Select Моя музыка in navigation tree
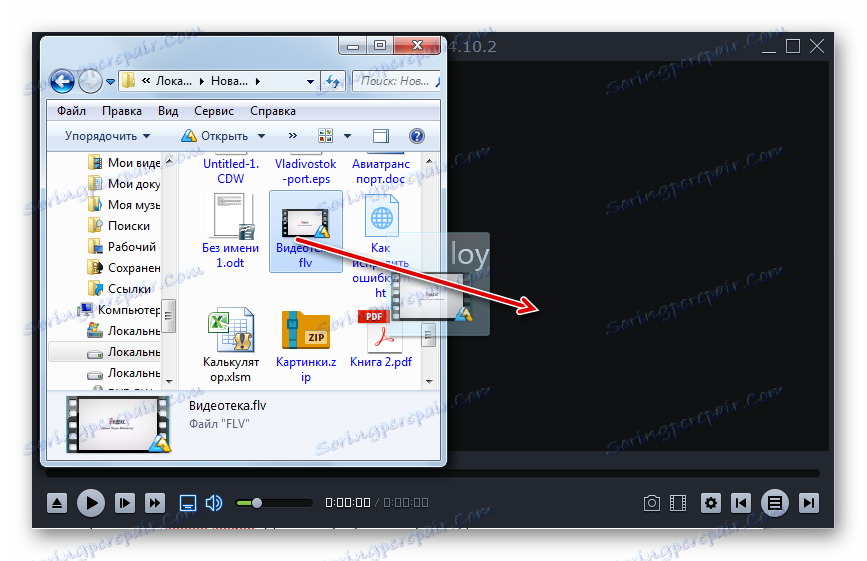Image resolution: width=867 pixels, height=561 pixels. (124, 205)
